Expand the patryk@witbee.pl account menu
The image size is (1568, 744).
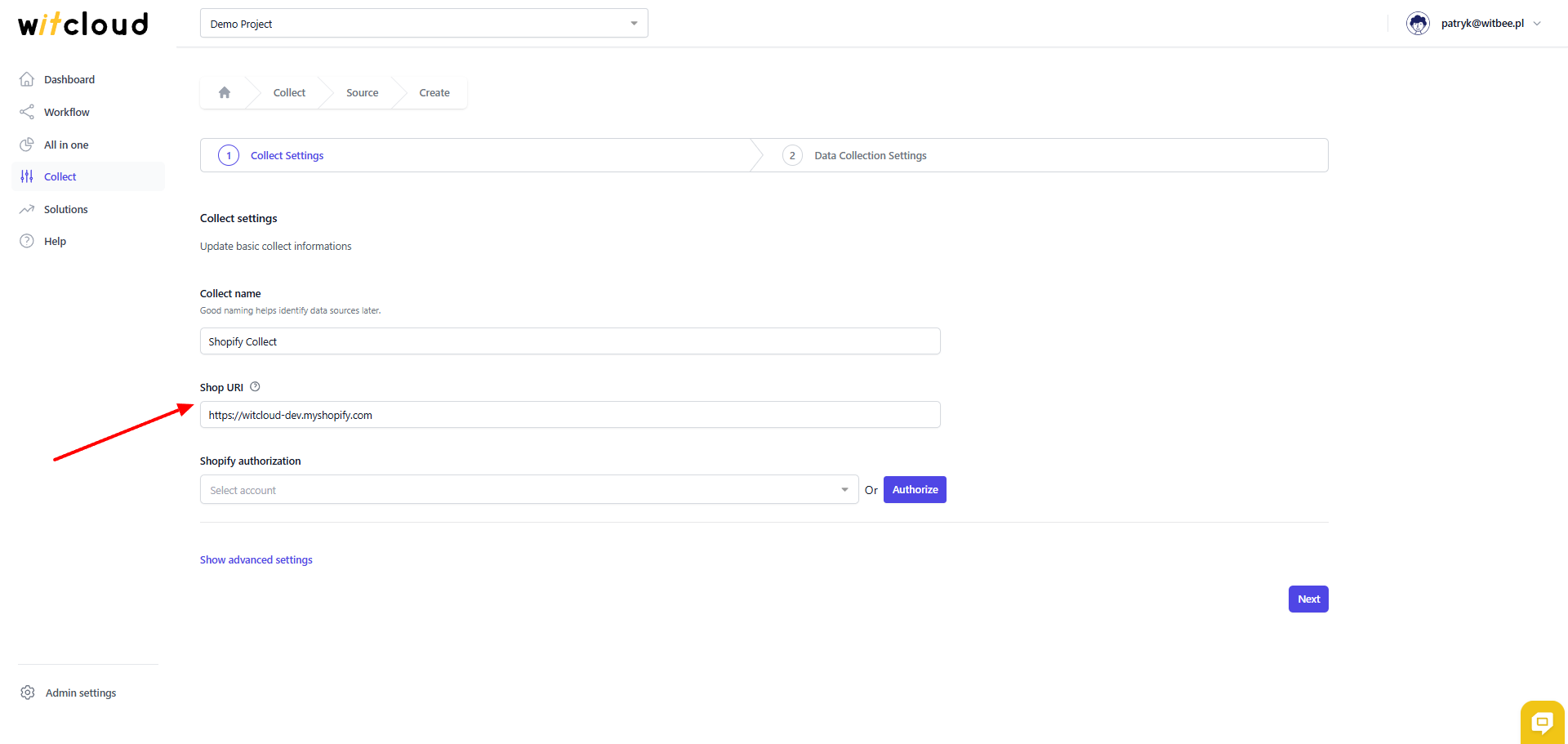(1537, 24)
